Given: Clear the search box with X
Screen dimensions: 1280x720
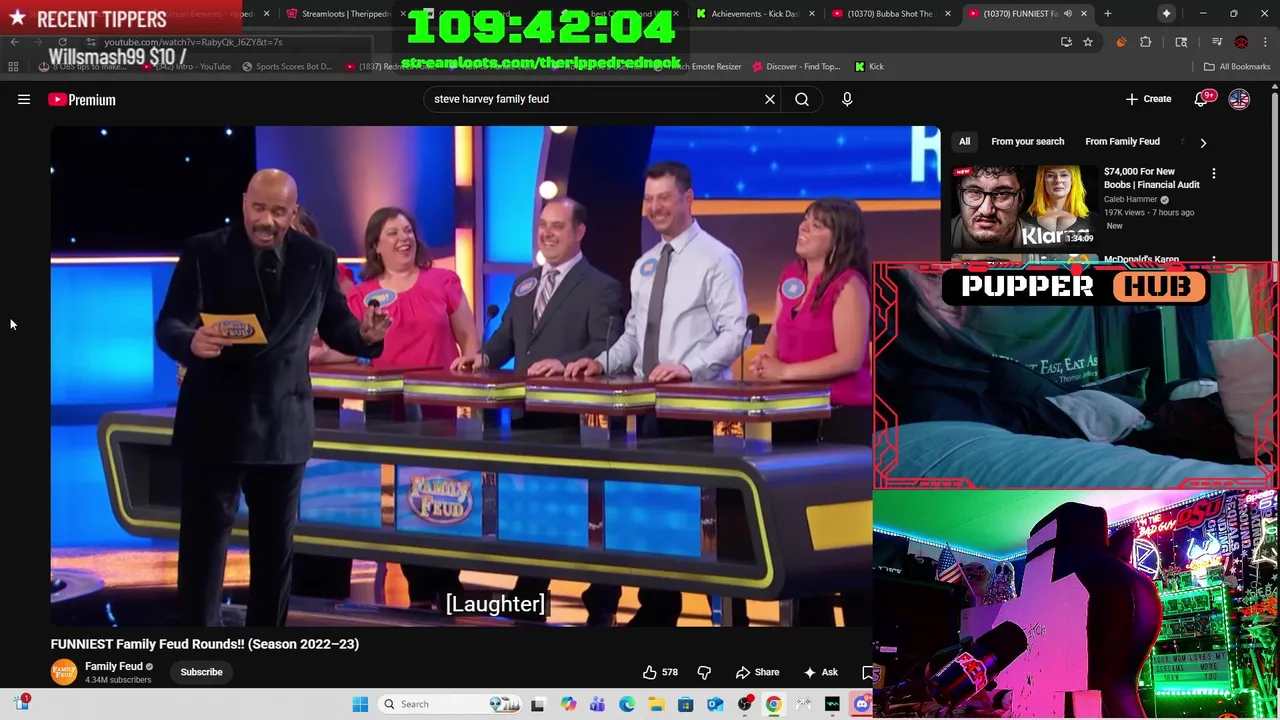Looking at the screenshot, I should 770,99.
